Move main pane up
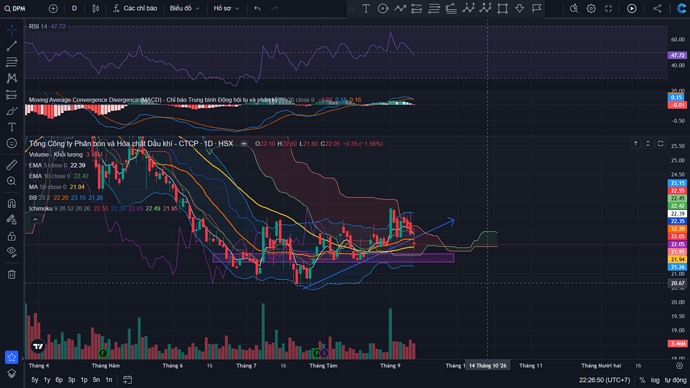Viewport: 690px width, 388px height. tap(635, 143)
